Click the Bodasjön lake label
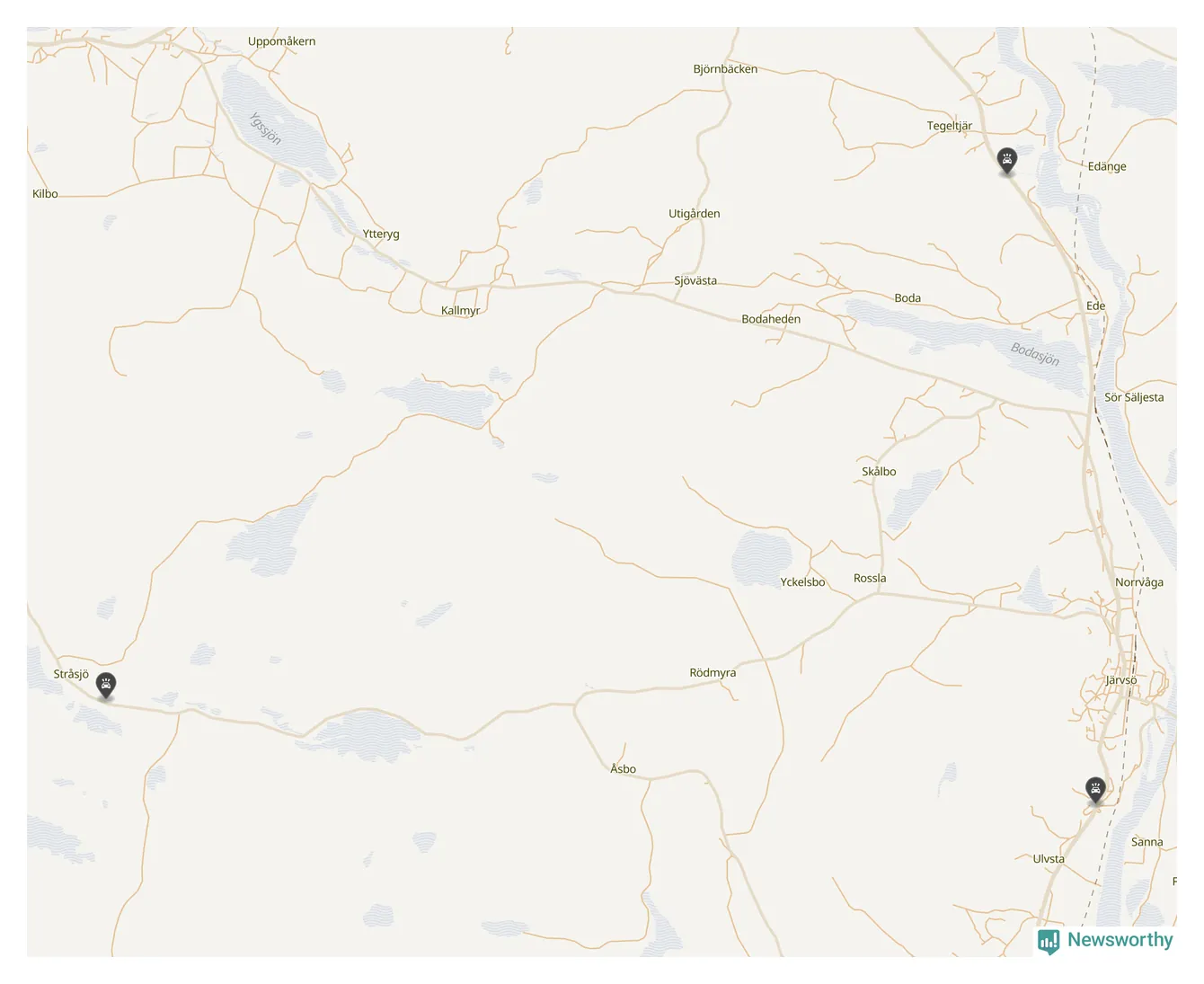This screenshot has width=1204, height=984. click(x=1035, y=354)
